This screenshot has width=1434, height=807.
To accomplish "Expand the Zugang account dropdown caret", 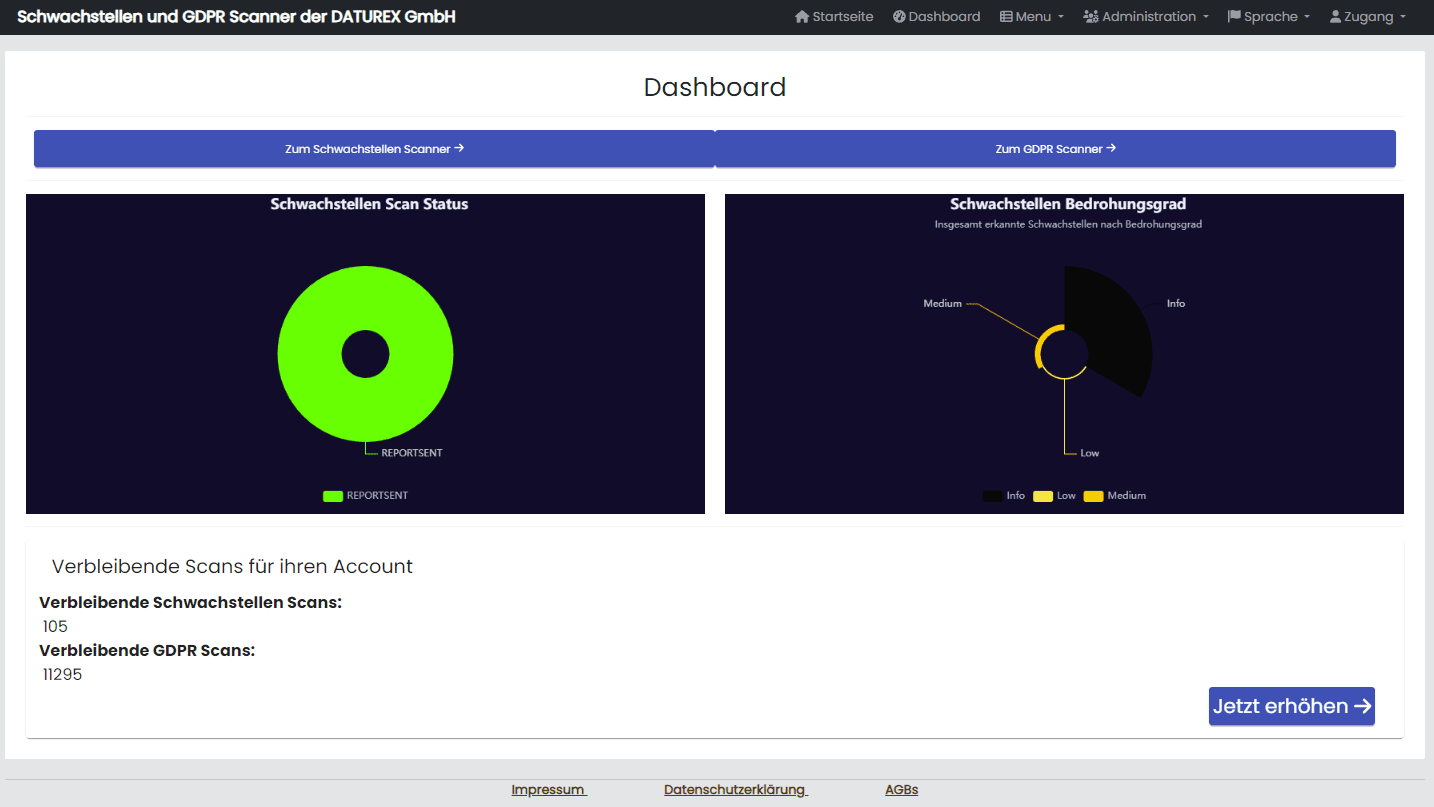I will (x=1403, y=17).
